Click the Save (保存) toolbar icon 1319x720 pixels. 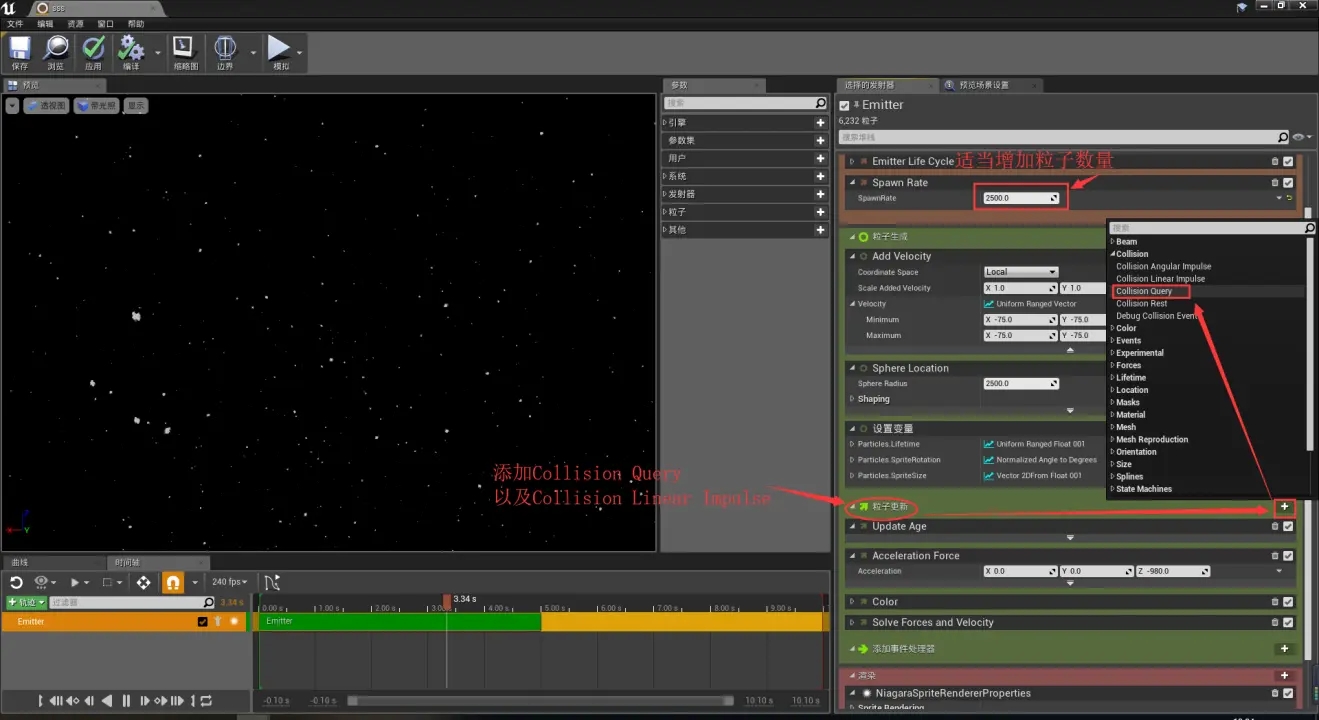[x=19, y=48]
